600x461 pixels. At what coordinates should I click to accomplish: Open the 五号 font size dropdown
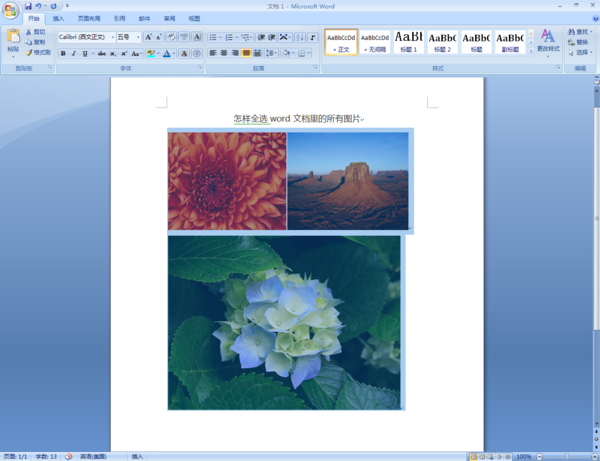pos(138,37)
